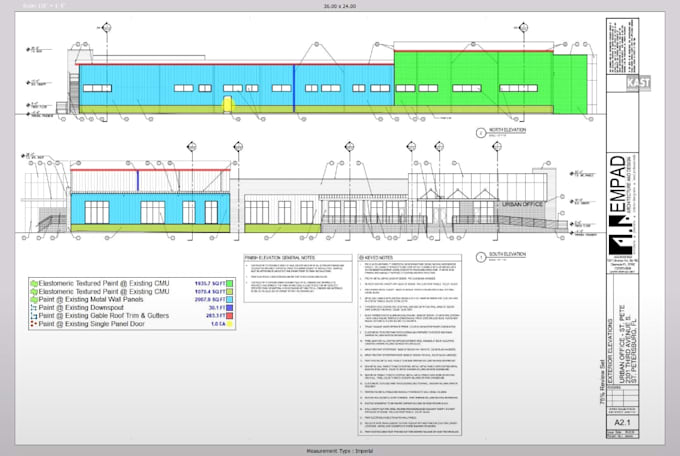Click the Paint @ Existing Gable Roof Trim & Gutters label
This screenshot has height=456, width=680.
pyautogui.click(x=104, y=316)
